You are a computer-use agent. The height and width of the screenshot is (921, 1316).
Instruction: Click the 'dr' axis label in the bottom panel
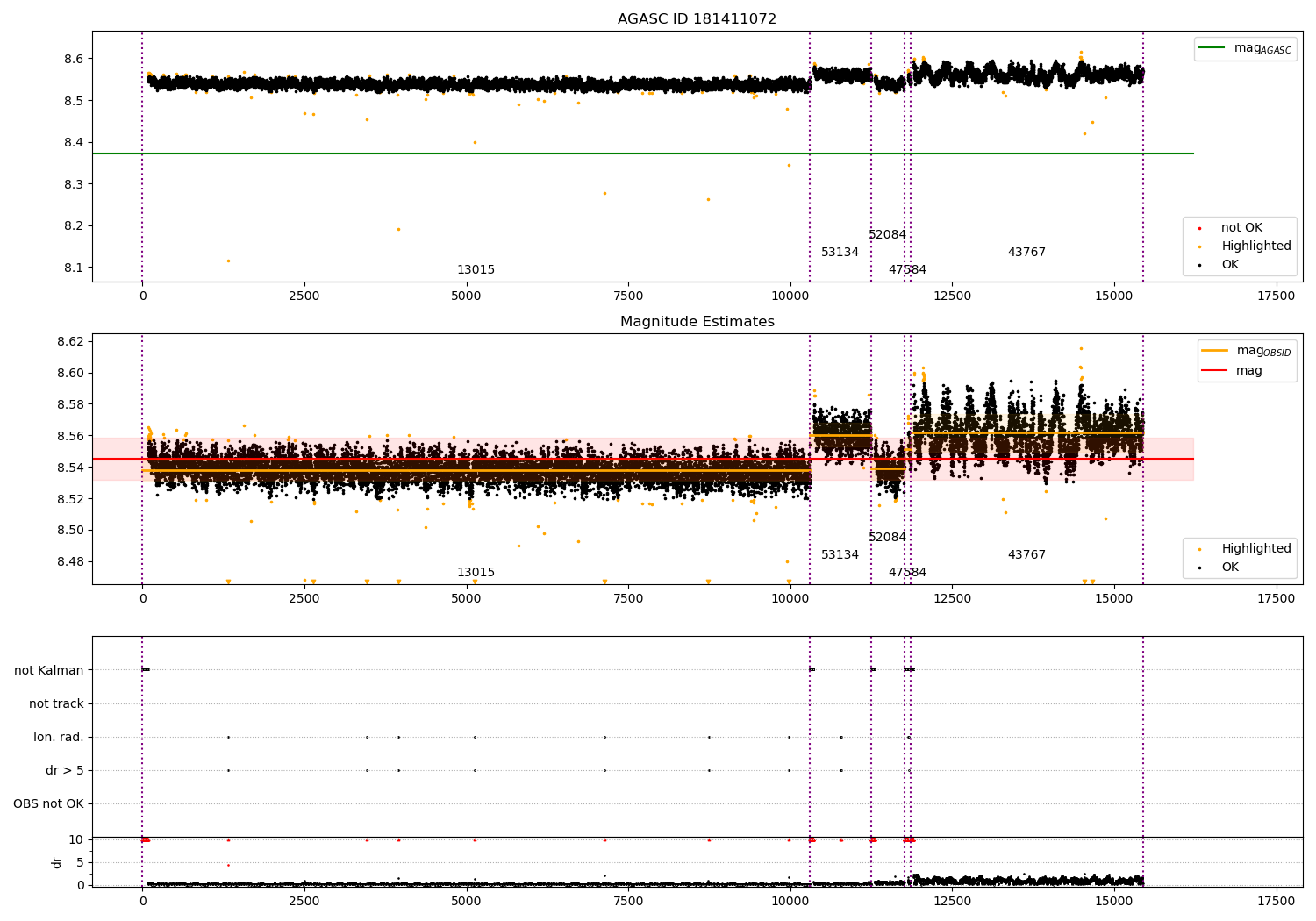[56, 862]
